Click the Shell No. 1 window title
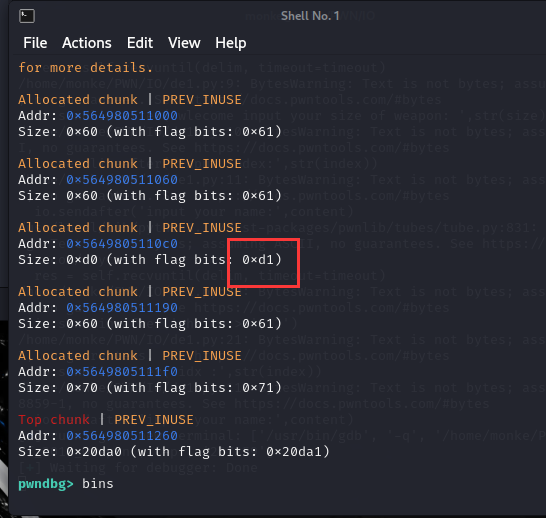The image size is (546, 518). [310, 16]
